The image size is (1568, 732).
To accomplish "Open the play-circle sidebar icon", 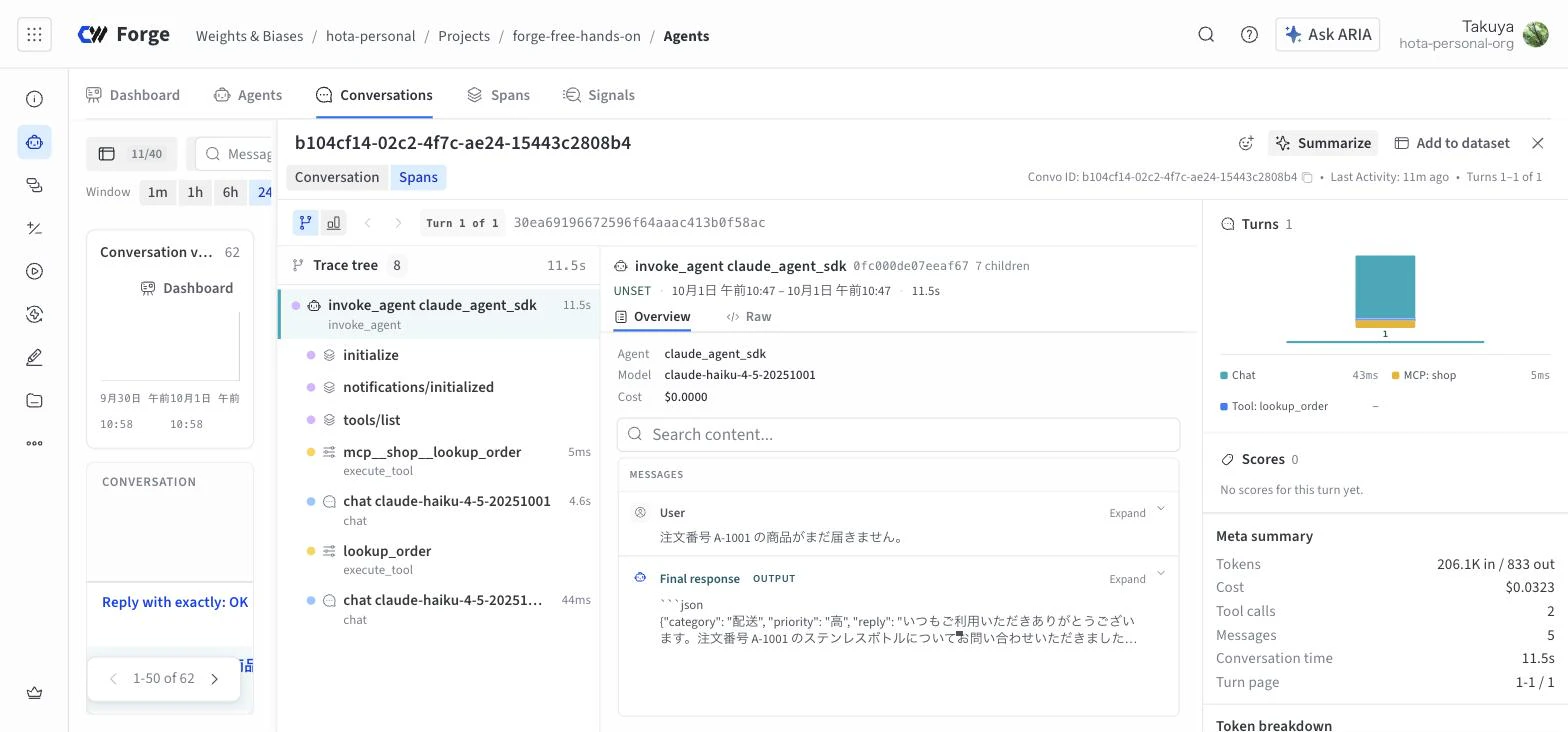I will point(34,271).
